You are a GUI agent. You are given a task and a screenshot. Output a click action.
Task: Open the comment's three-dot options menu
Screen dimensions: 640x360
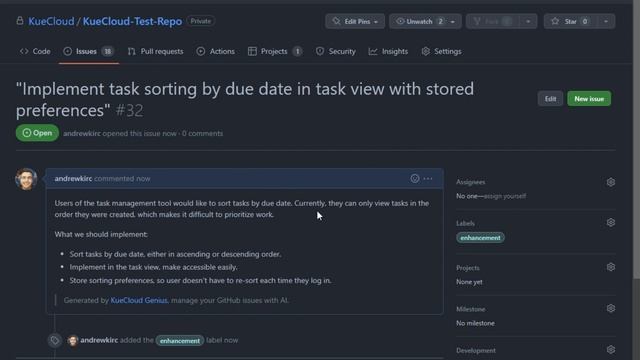[x=428, y=178]
